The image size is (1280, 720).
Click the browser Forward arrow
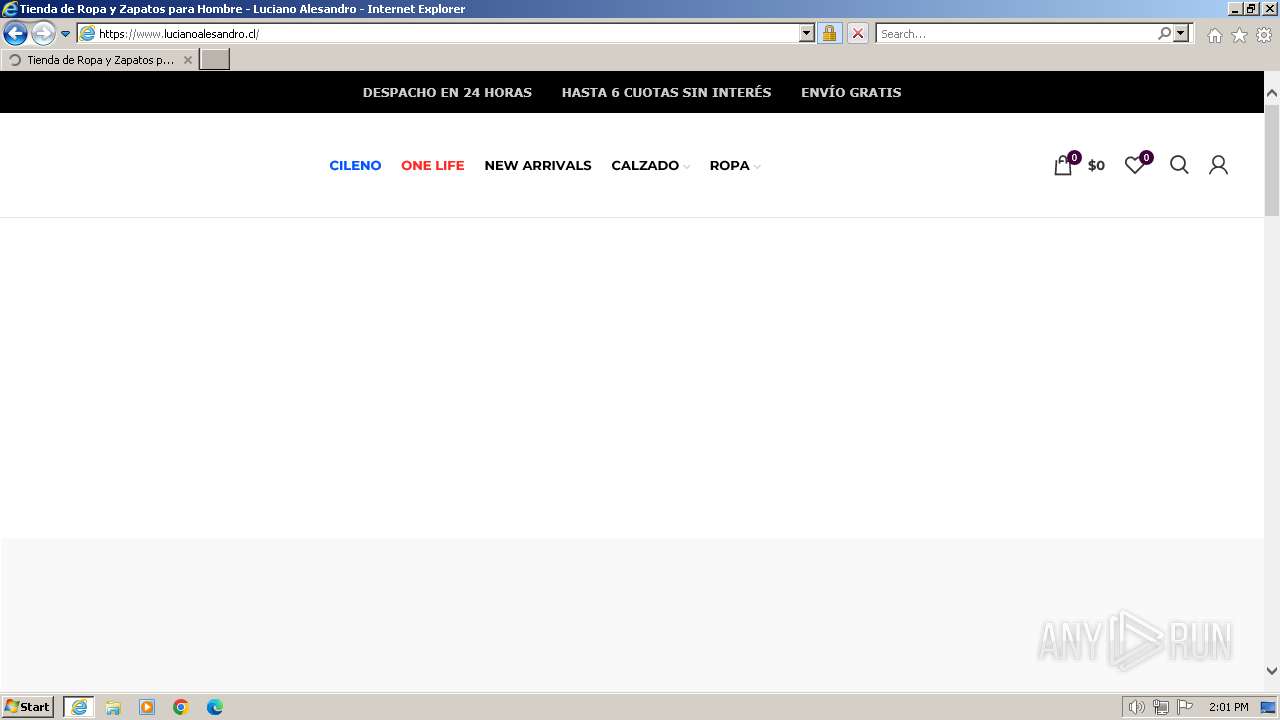43,34
